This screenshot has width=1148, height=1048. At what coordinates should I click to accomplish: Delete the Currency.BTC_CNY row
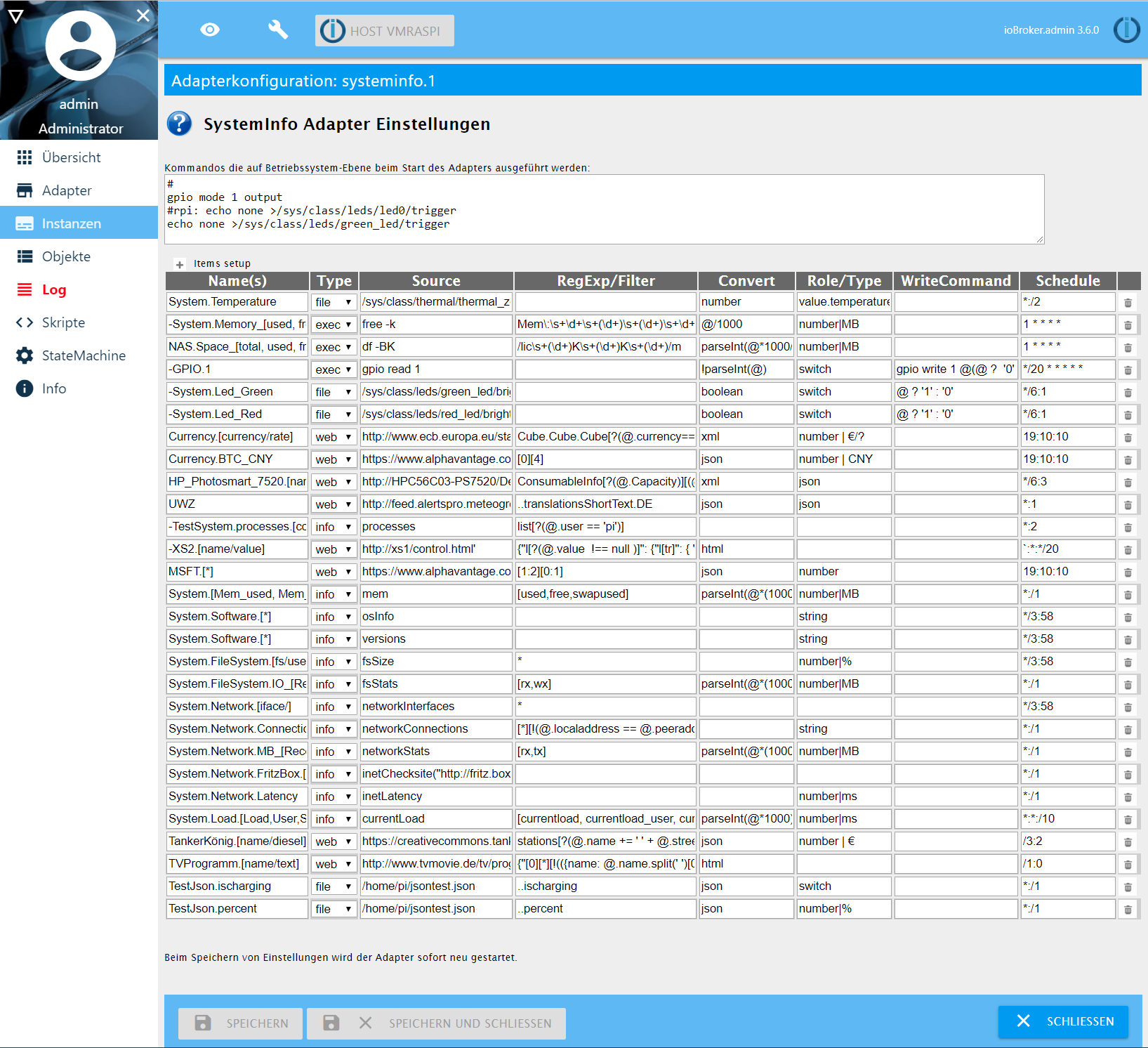point(1128,459)
